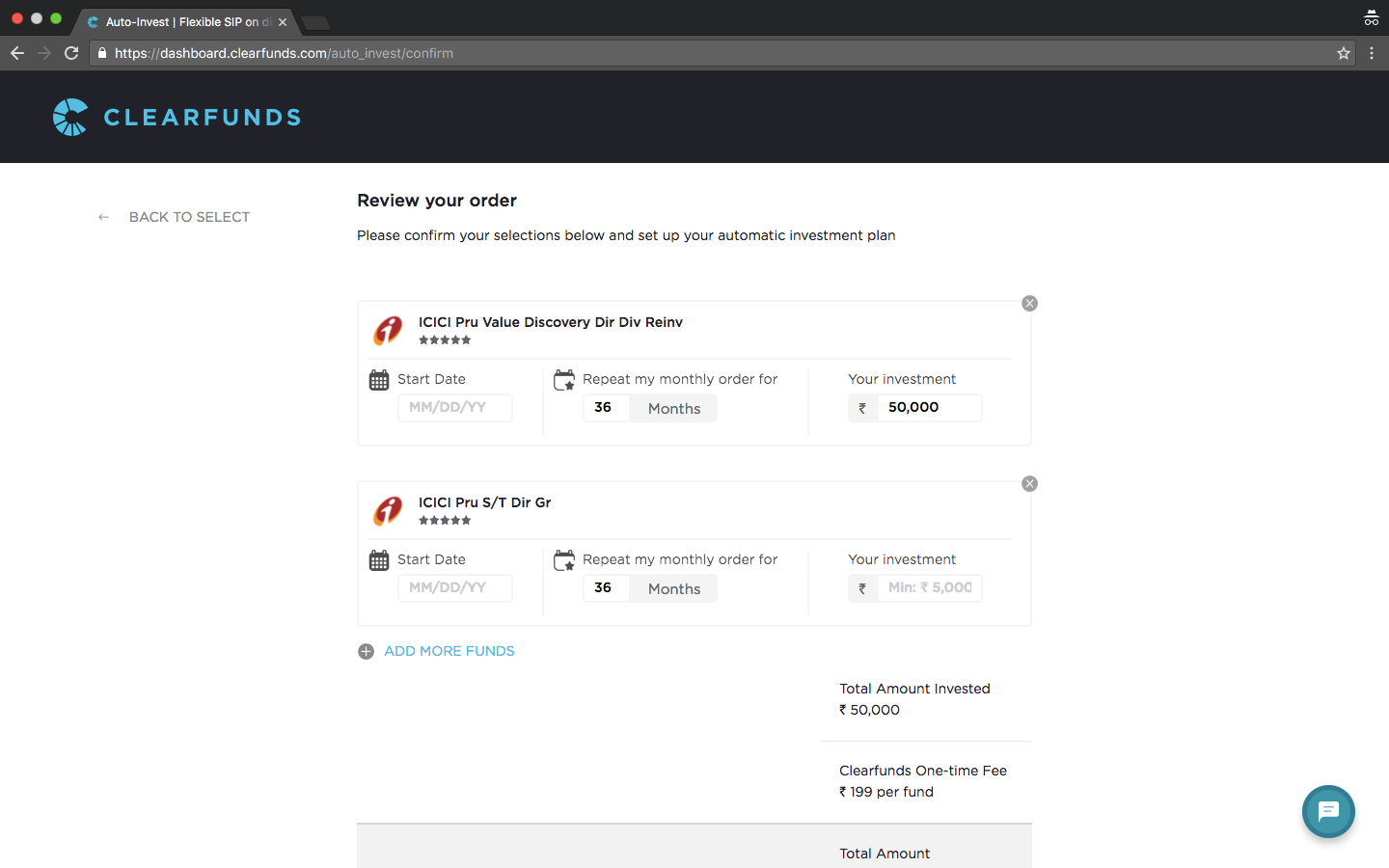The image size is (1389, 868).
Task: Edit months count 36 for Value Discovery
Action: coord(606,408)
